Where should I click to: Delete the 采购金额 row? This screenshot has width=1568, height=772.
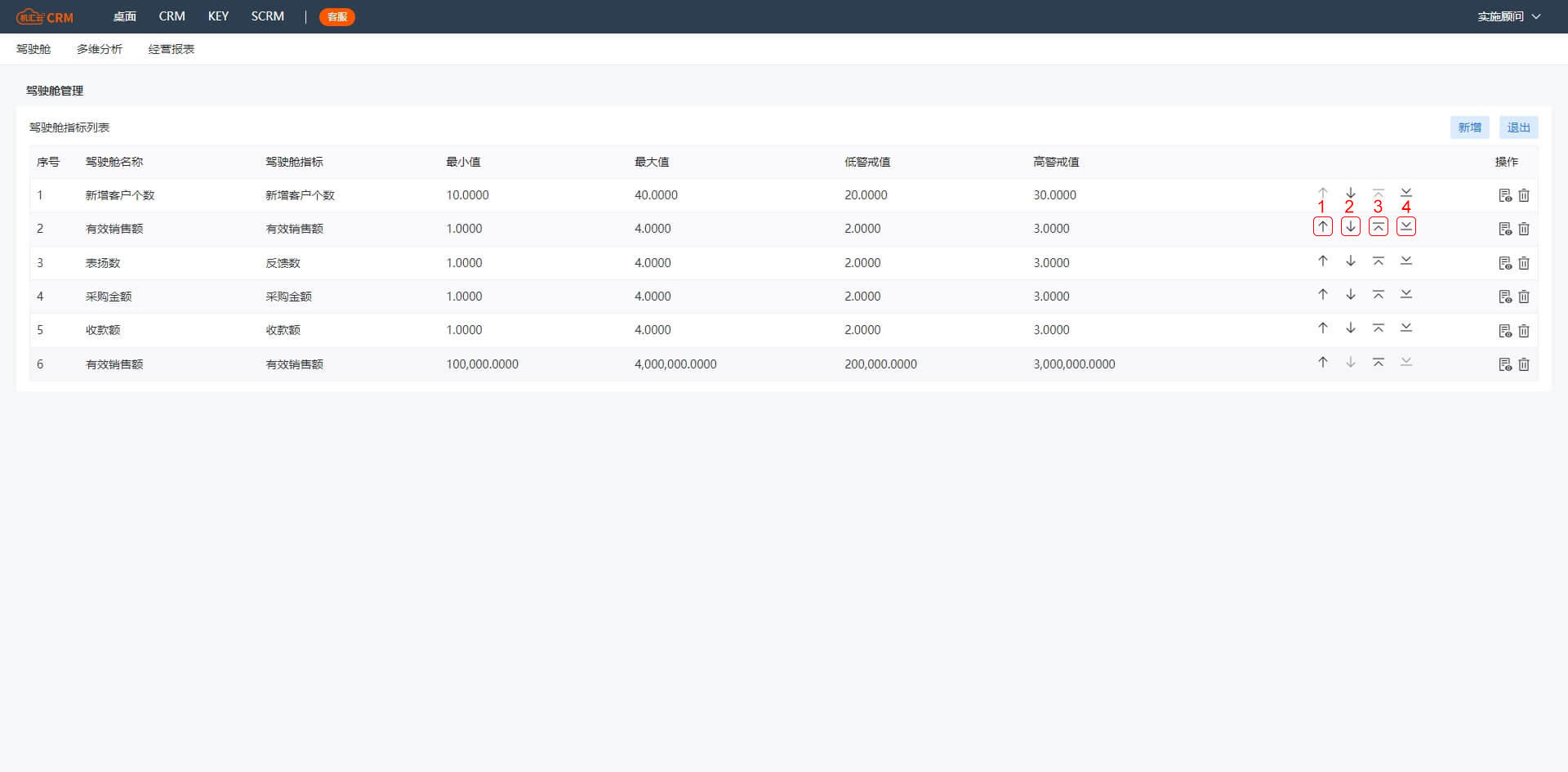[x=1524, y=297]
